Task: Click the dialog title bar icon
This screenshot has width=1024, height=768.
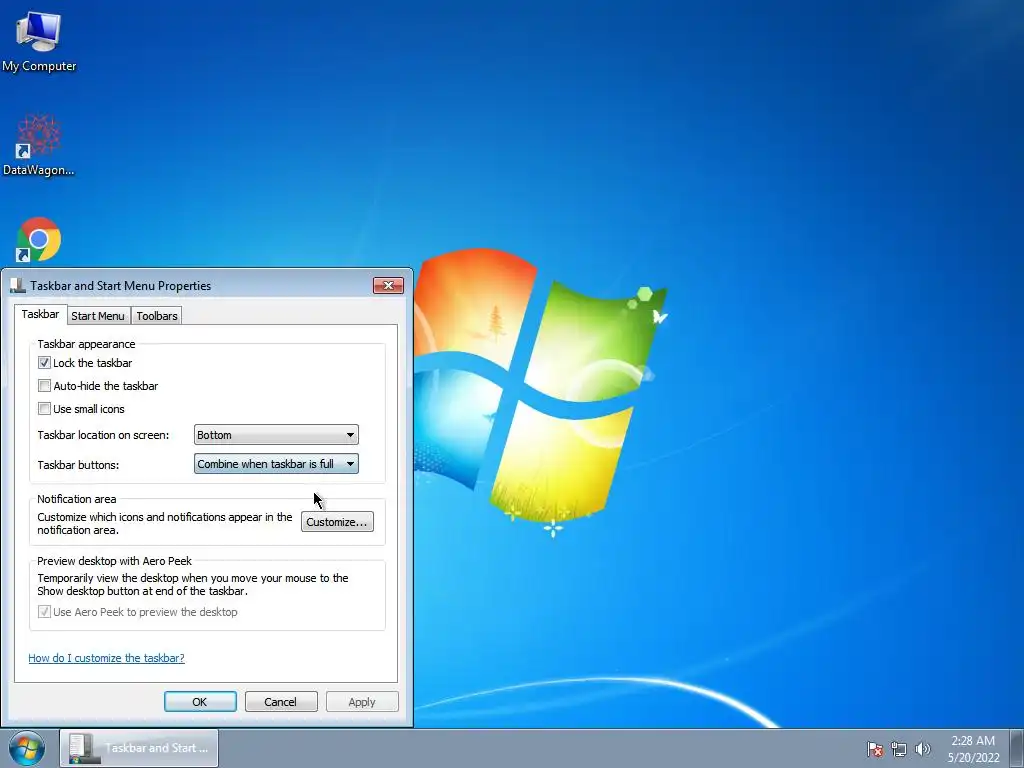Action: click(18, 285)
